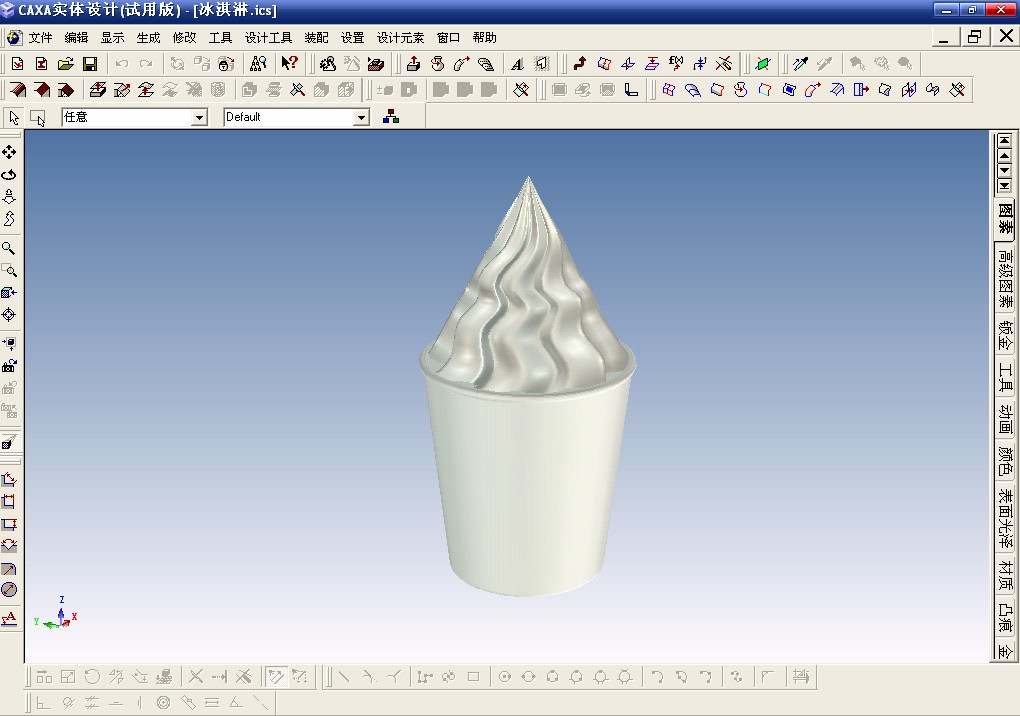Open the 设计工具 menu
Screen dimensions: 1020x716
(x=269, y=38)
